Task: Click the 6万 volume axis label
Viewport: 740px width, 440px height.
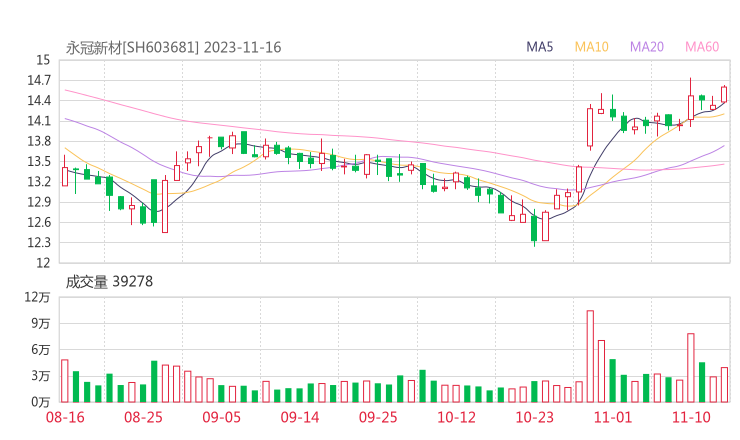Action: (x=41, y=350)
